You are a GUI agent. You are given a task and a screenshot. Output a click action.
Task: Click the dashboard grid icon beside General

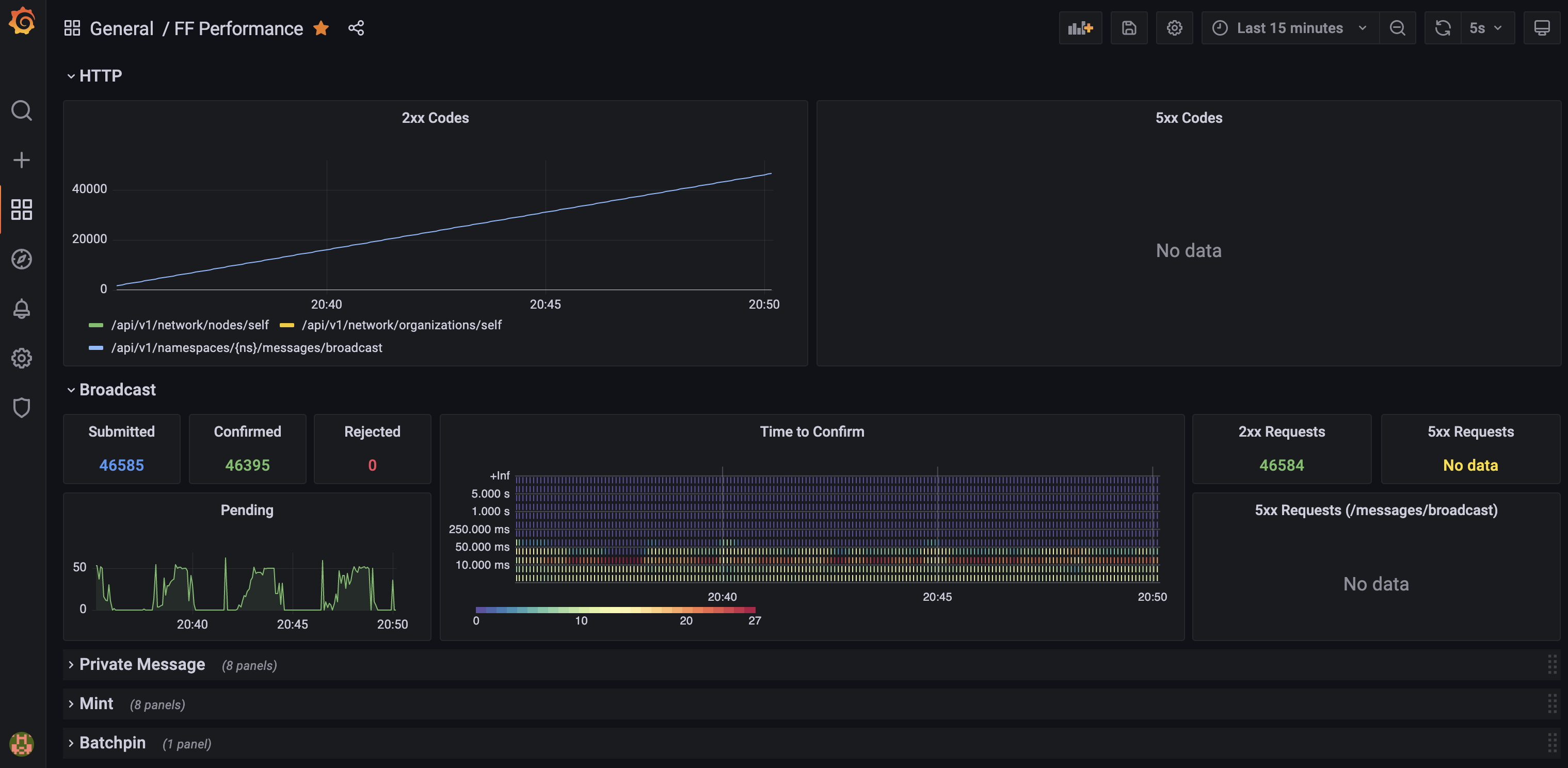click(72, 28)
